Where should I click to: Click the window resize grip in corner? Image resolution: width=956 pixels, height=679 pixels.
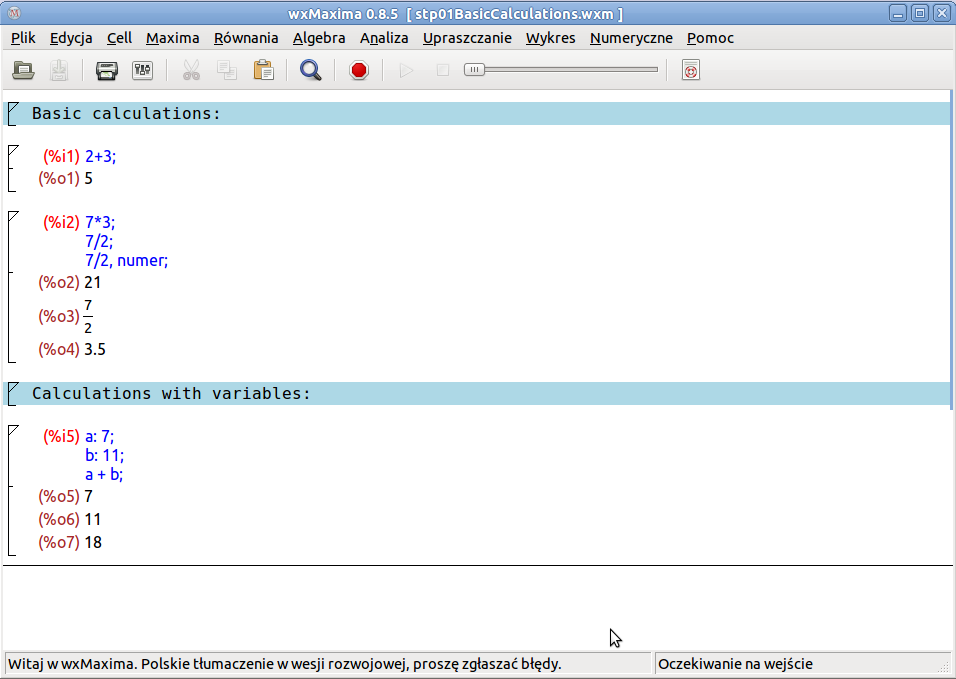pyautogui.click(x=944, y=667)
